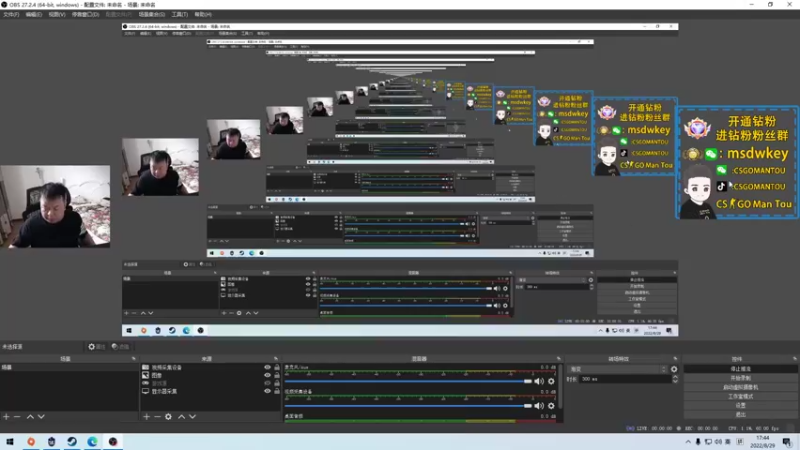Decrease the transition duration with the down arrow
800x450 pixels.
coord(675,381)
